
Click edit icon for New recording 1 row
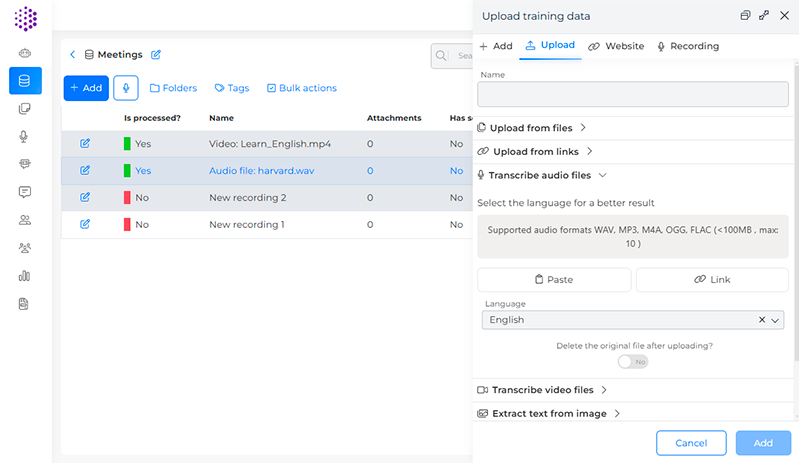pos(85,224)
